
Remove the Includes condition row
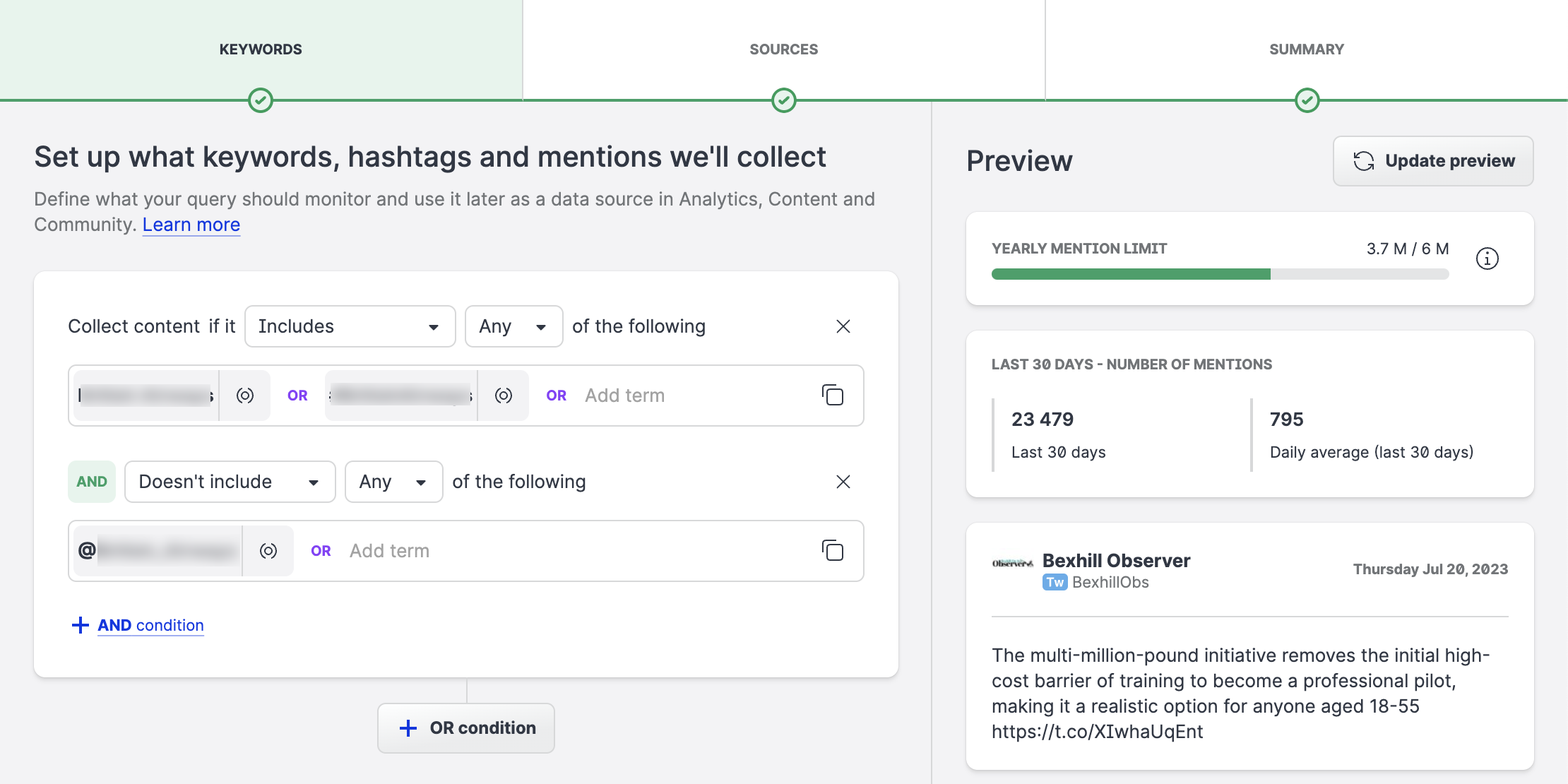tap(843, 326)
